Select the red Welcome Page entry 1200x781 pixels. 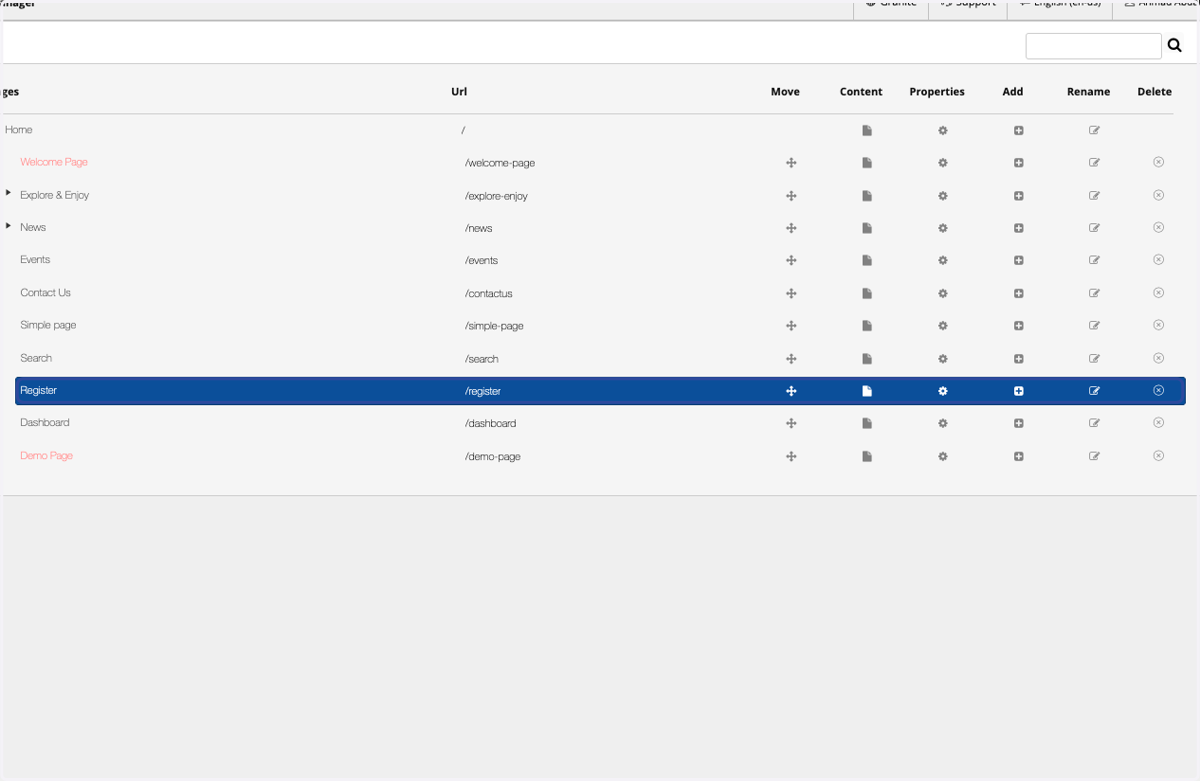point(54,162)
